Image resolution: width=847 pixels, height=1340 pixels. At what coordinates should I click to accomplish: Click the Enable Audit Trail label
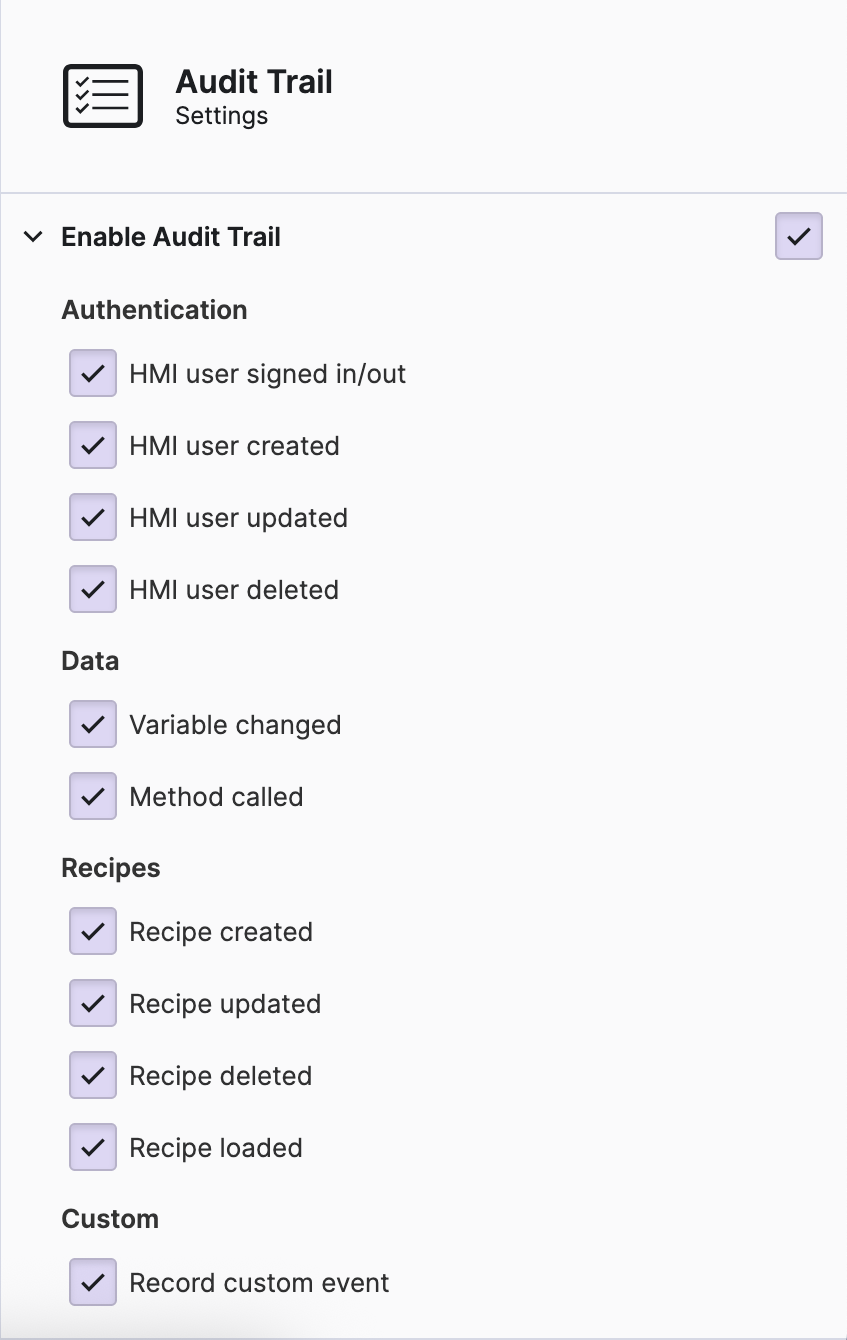coord(171,237)
